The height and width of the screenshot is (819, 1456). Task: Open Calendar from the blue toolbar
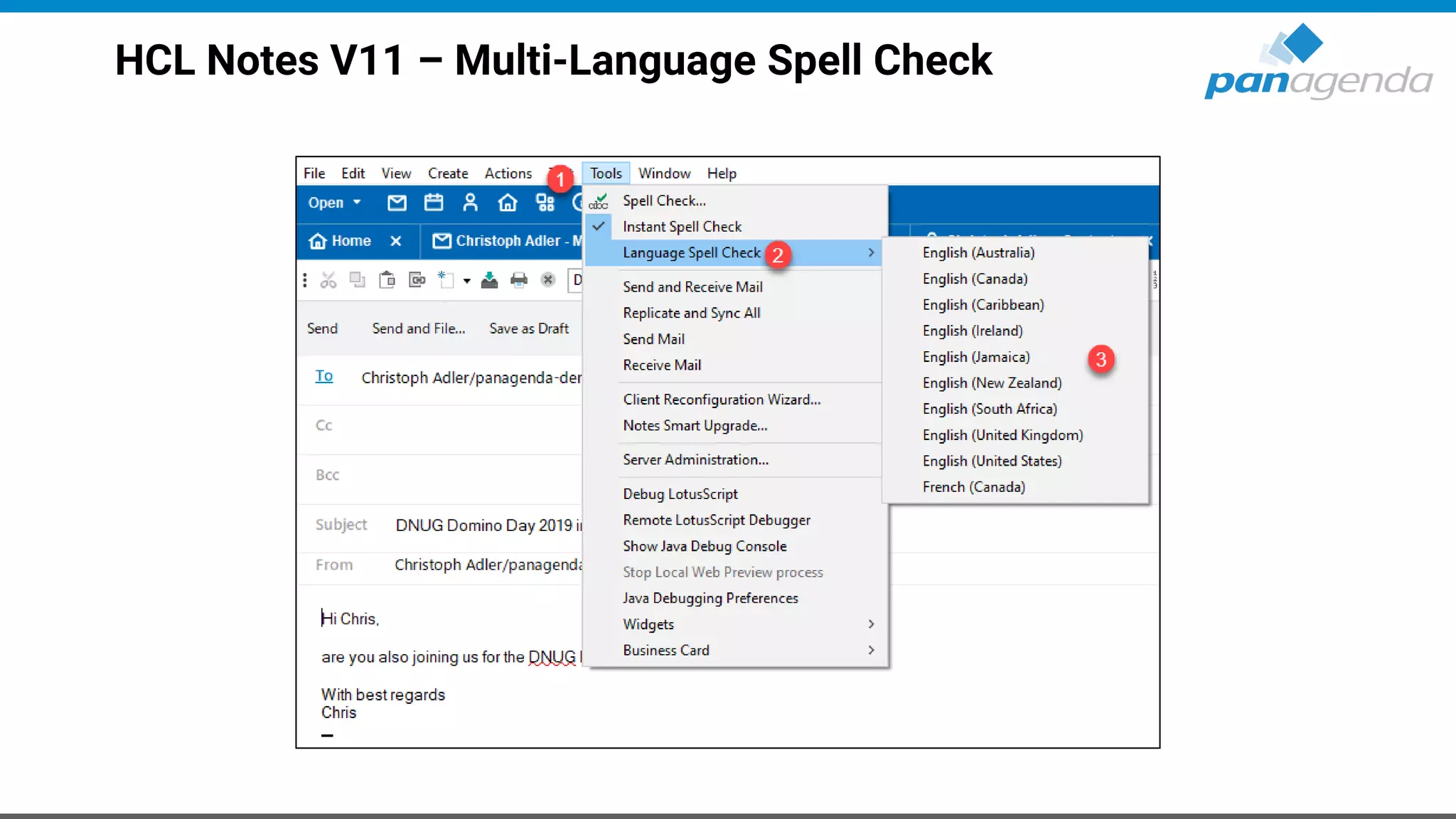pyautogui.click(x=434, y=203)
